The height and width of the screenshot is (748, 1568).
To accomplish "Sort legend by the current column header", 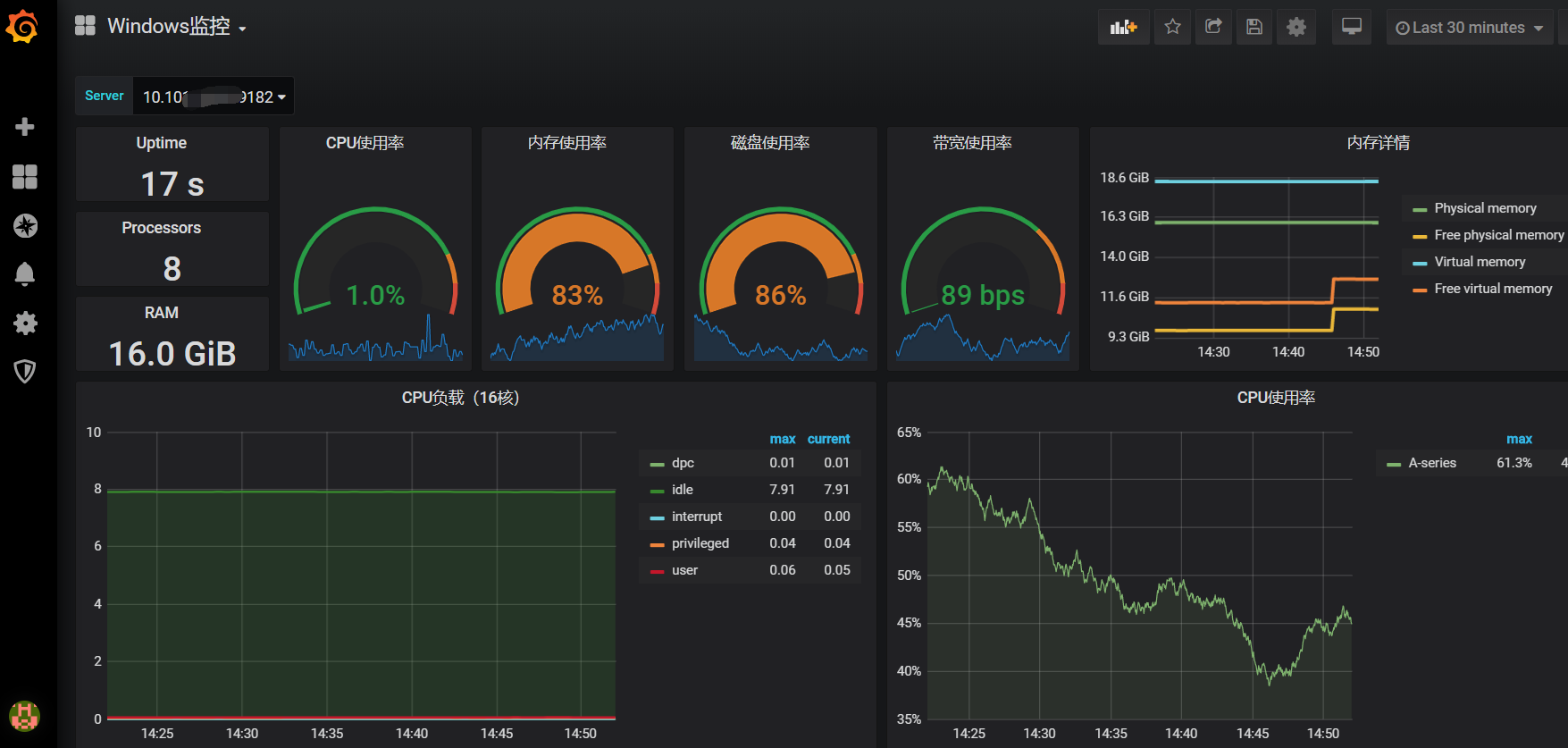I will pyautogui.click(x=828, y=439).
